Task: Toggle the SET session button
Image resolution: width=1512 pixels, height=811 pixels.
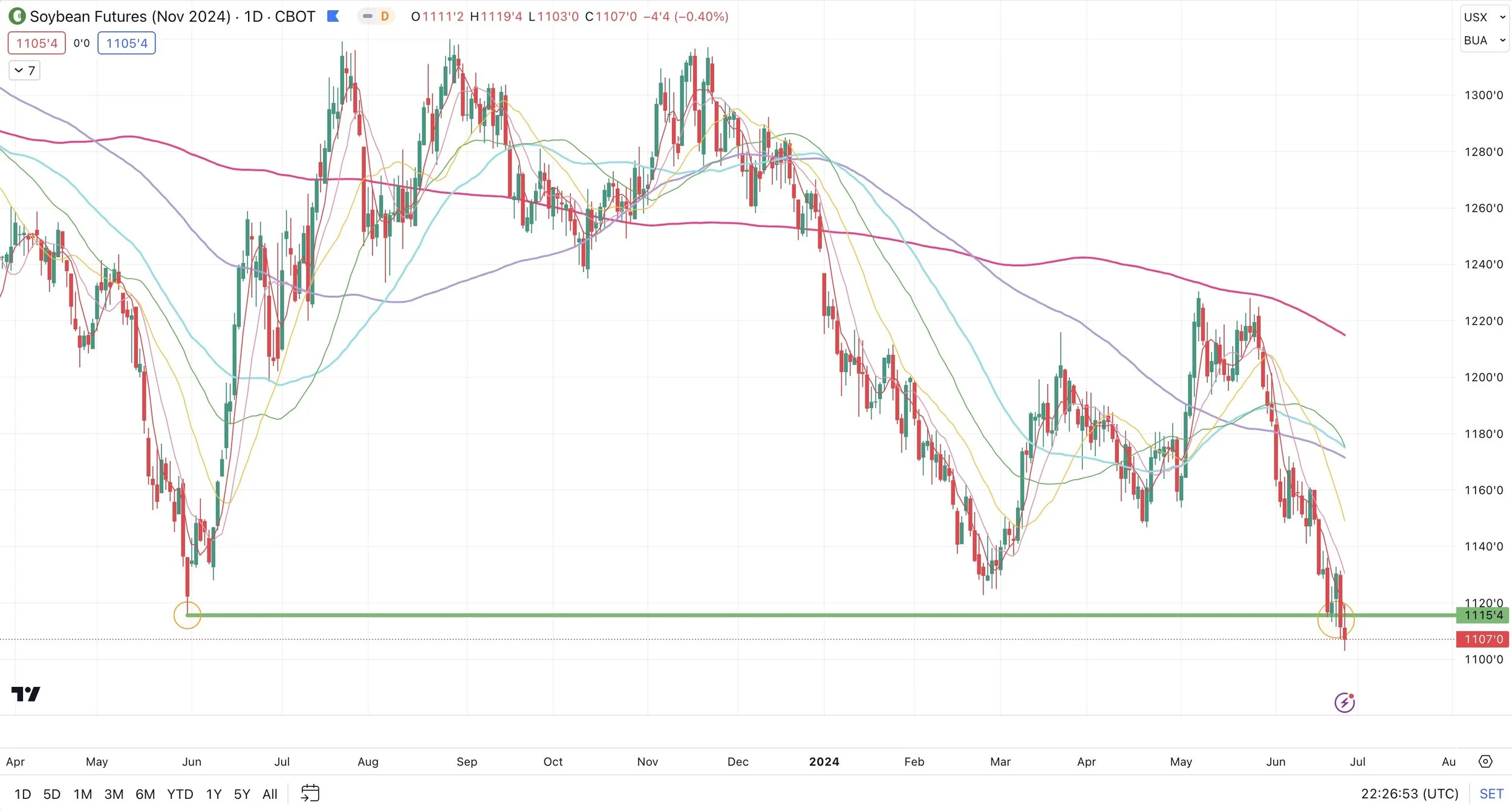Action: pos(1491,793)
